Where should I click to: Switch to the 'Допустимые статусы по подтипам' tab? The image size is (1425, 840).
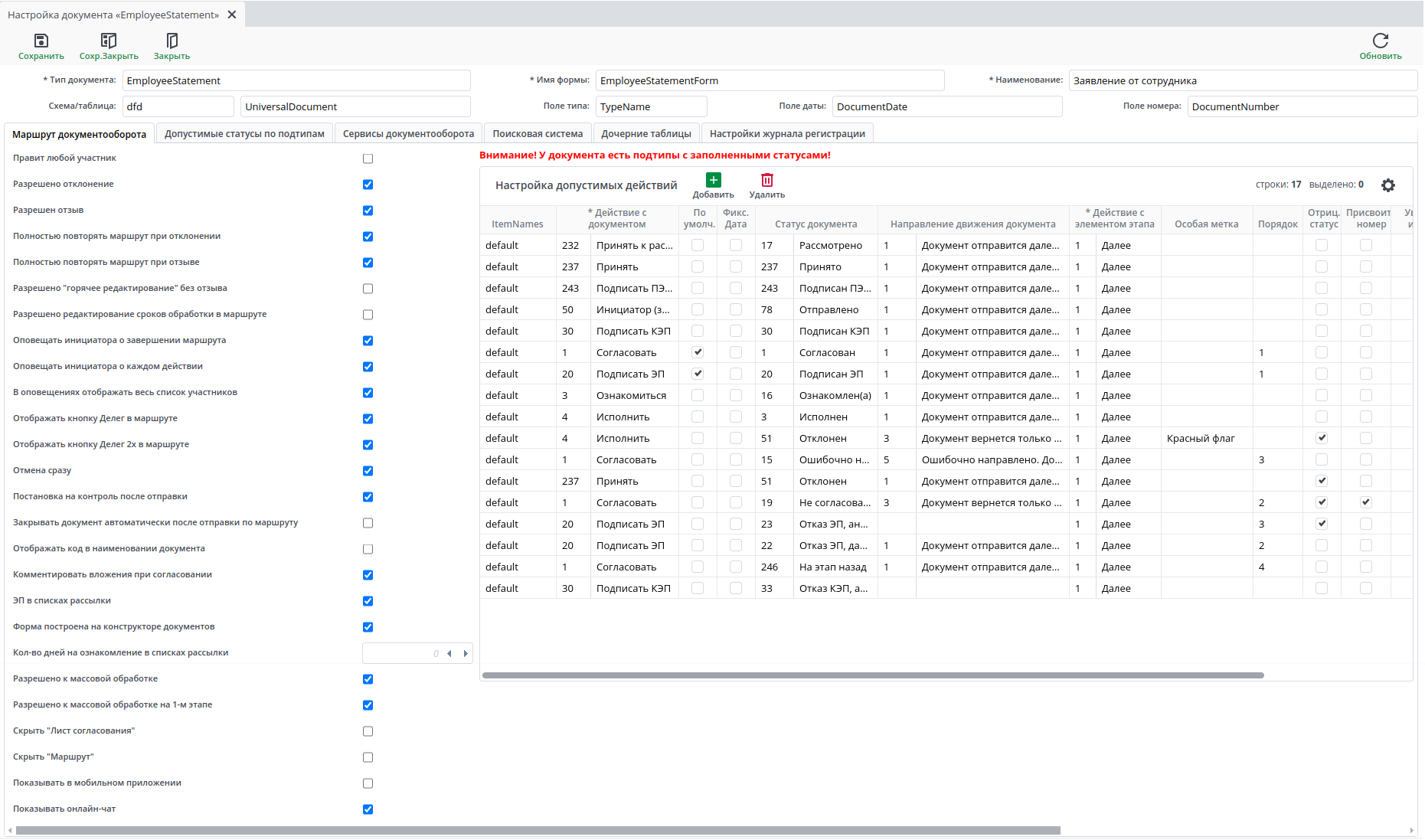(x=244, y=133)
